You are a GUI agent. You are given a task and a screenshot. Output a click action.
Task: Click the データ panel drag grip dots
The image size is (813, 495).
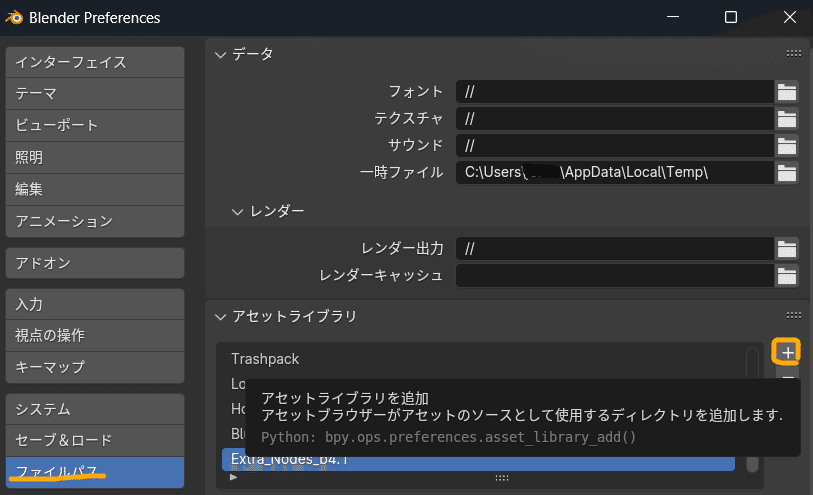click(794, 53)
